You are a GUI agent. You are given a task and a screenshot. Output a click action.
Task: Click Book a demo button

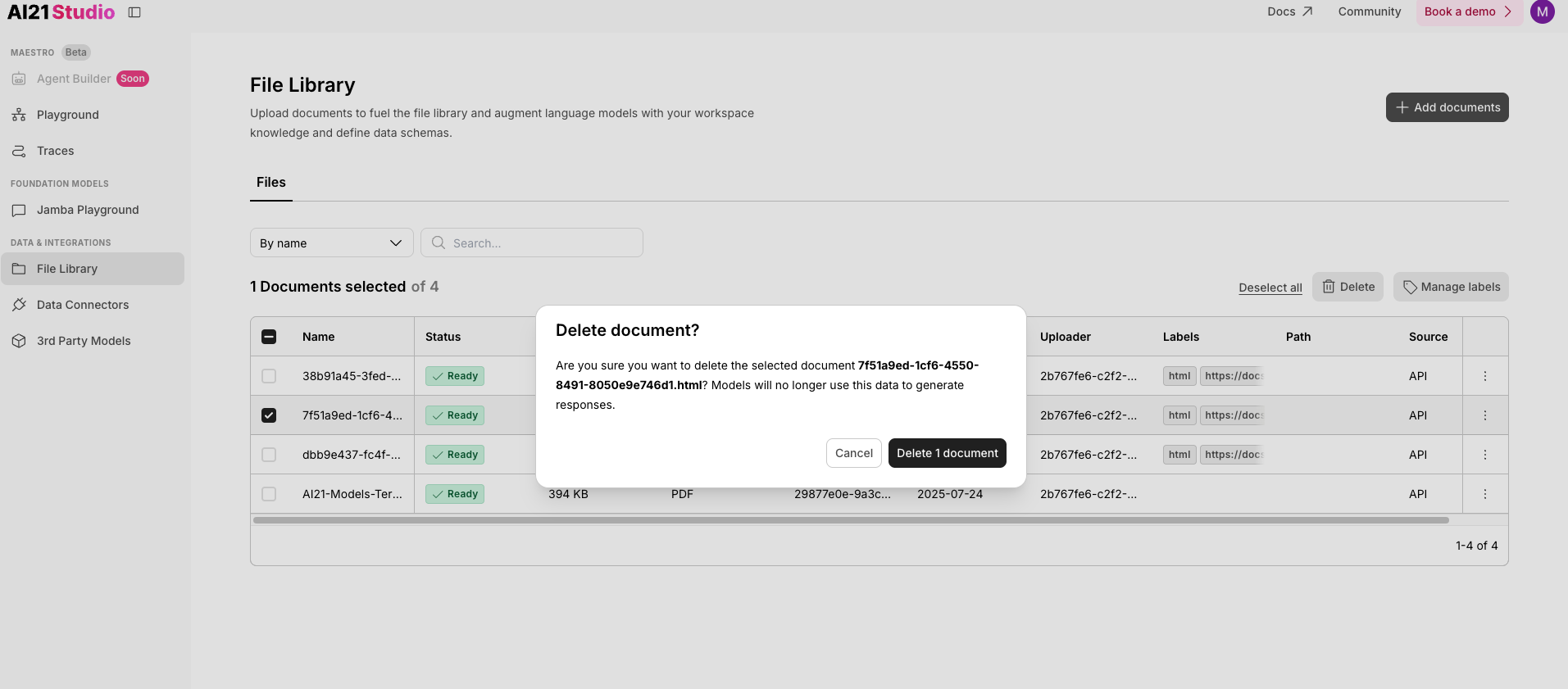tap(1469, 11)
